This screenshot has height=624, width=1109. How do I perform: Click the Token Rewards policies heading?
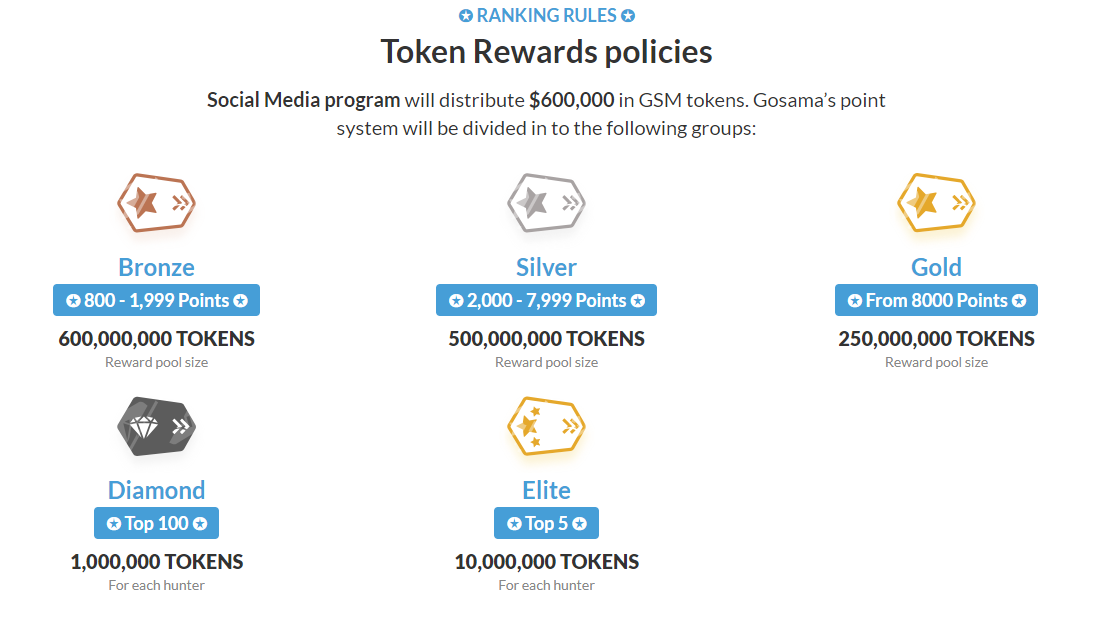click(546, 52)
